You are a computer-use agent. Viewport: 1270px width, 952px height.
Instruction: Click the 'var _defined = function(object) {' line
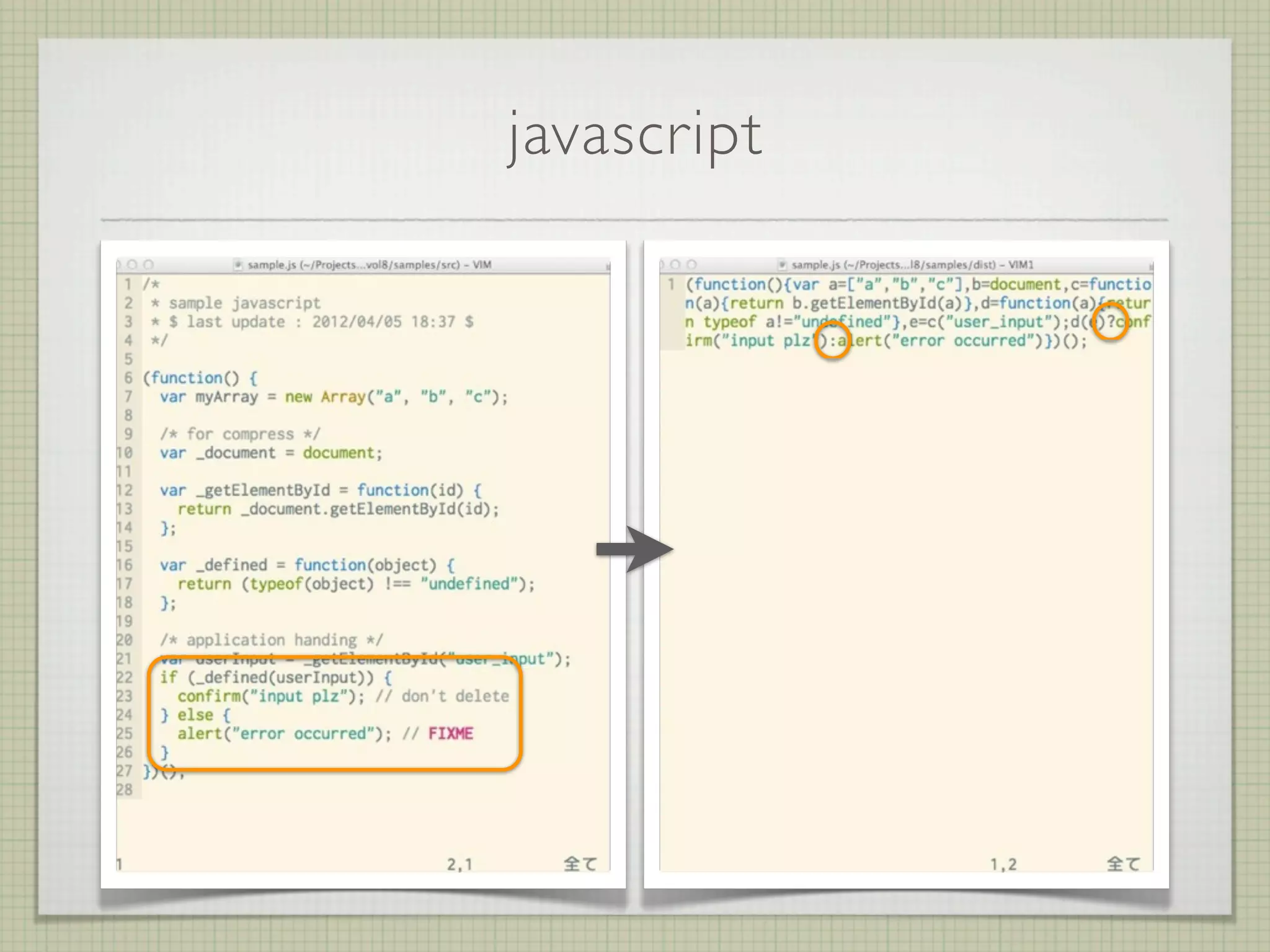(x=307, y=565)
